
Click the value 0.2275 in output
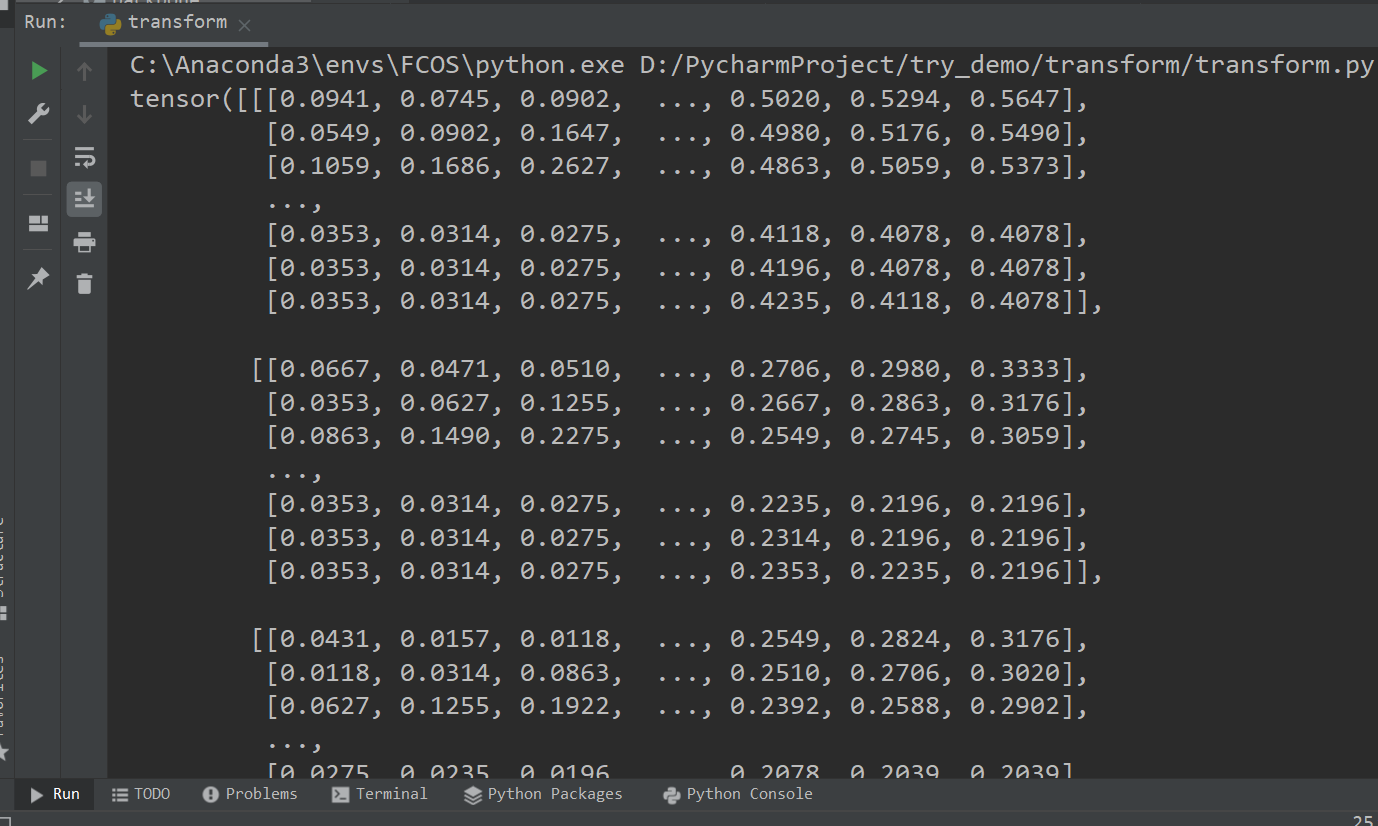pos(565,437)
